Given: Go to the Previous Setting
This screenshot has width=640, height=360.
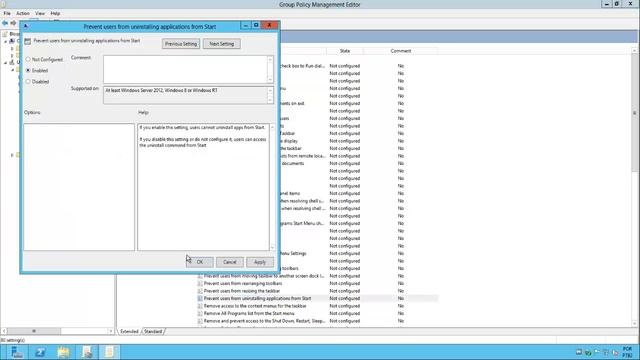Looking at the screenshot, I should [181, 44].
